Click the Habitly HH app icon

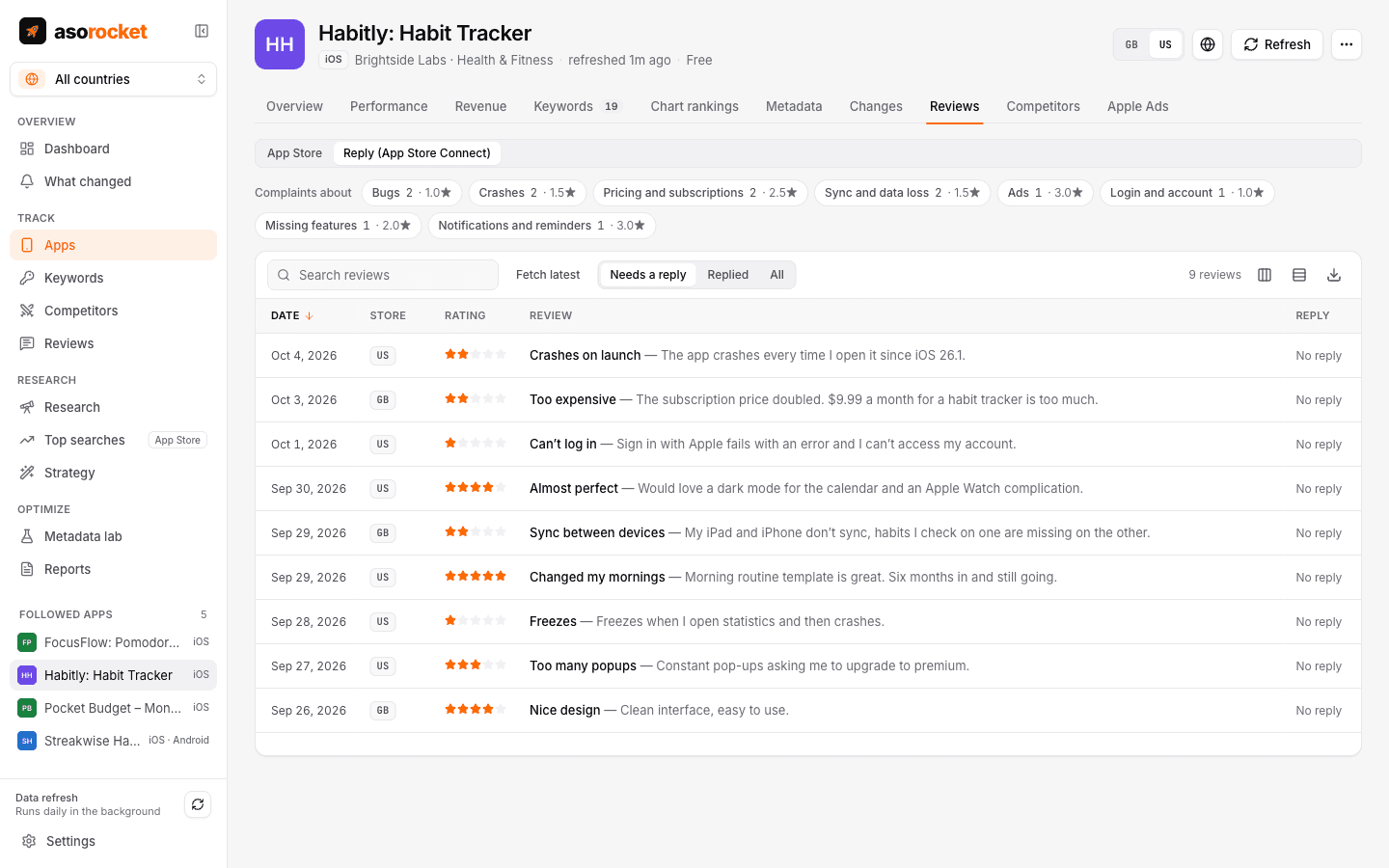[280, 44]
